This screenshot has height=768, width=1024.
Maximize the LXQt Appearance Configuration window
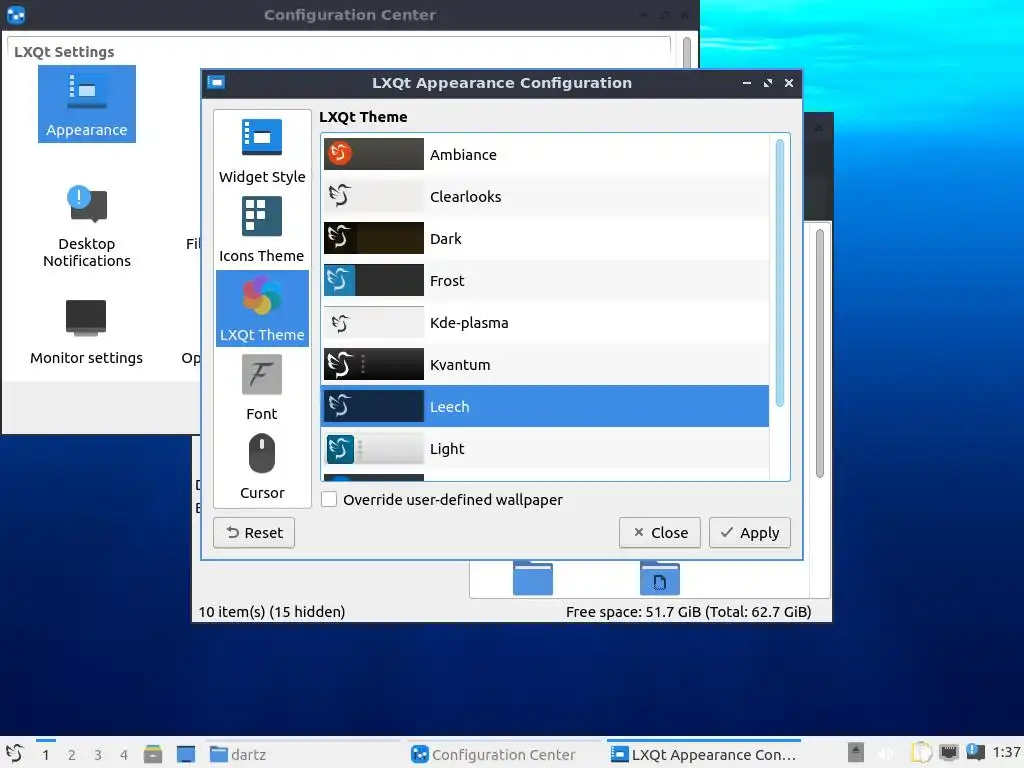coord(768,83)
